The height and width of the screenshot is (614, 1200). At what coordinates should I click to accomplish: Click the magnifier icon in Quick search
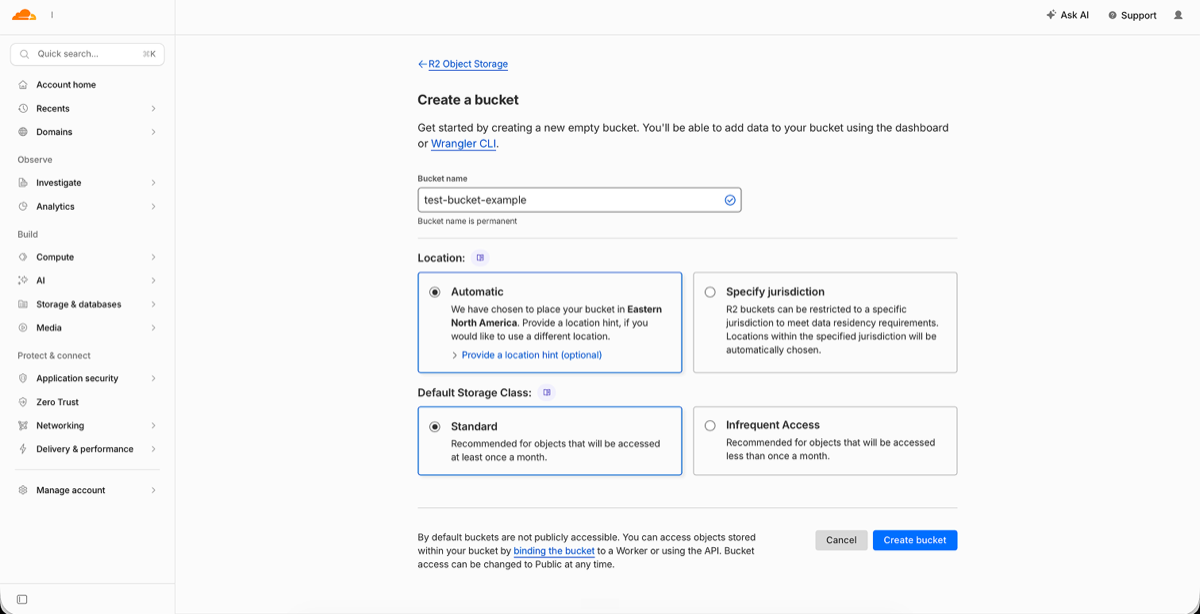24,54
